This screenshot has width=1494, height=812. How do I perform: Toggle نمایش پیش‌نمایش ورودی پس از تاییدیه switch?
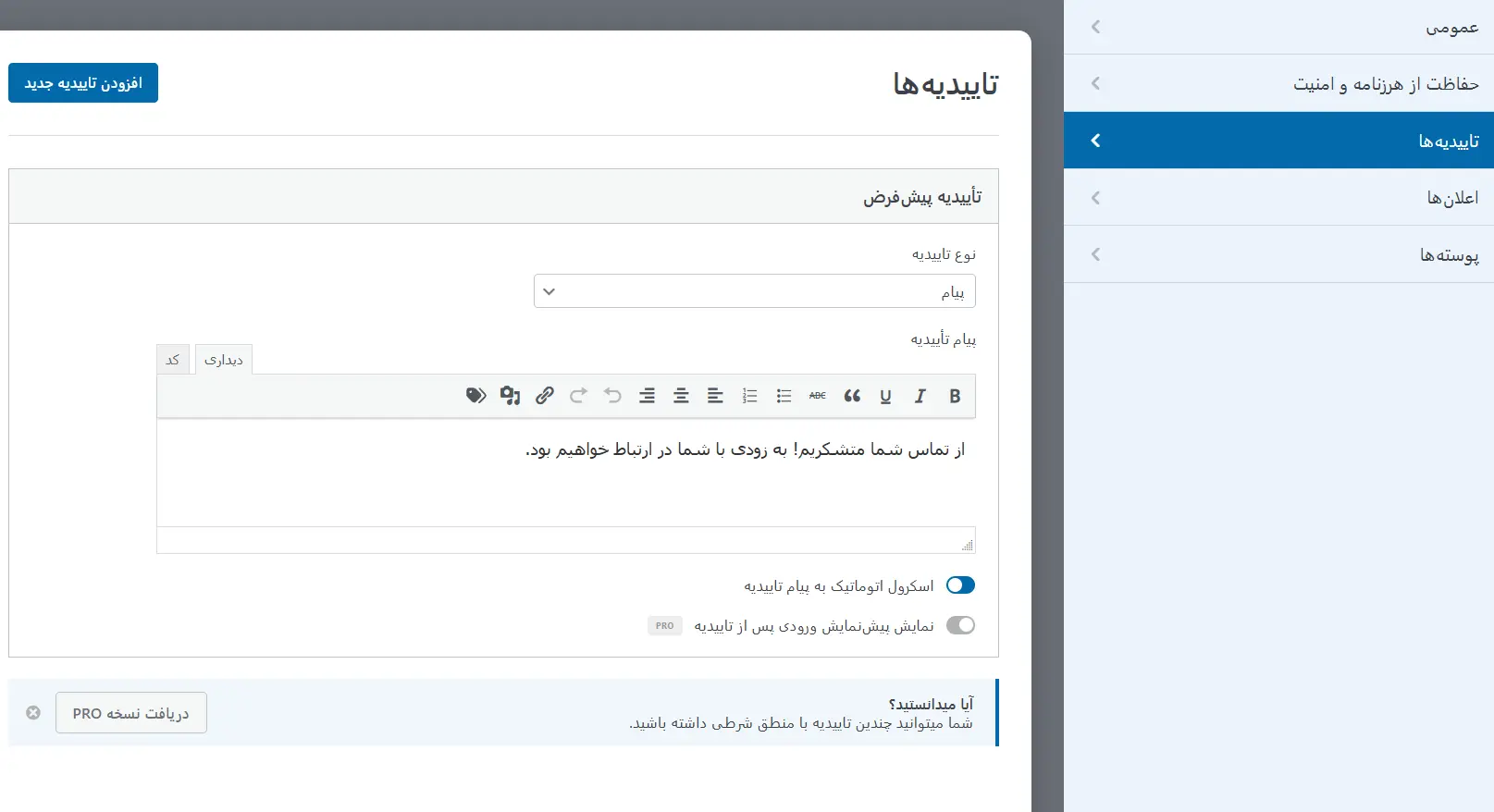coord(960,625)
